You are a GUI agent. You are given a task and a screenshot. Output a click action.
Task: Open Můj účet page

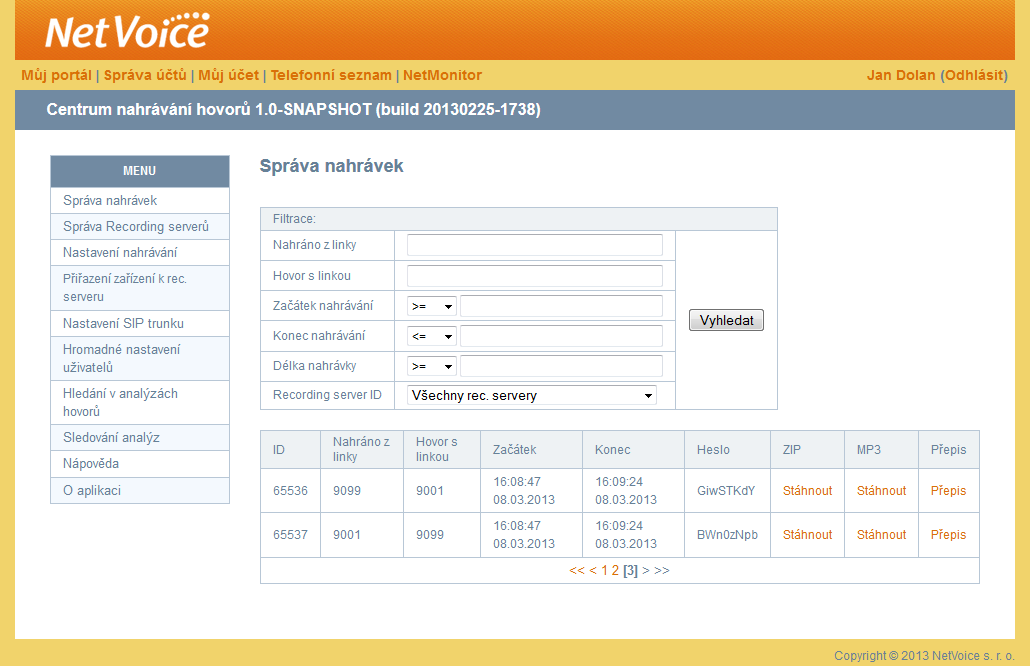coord(229,76)
